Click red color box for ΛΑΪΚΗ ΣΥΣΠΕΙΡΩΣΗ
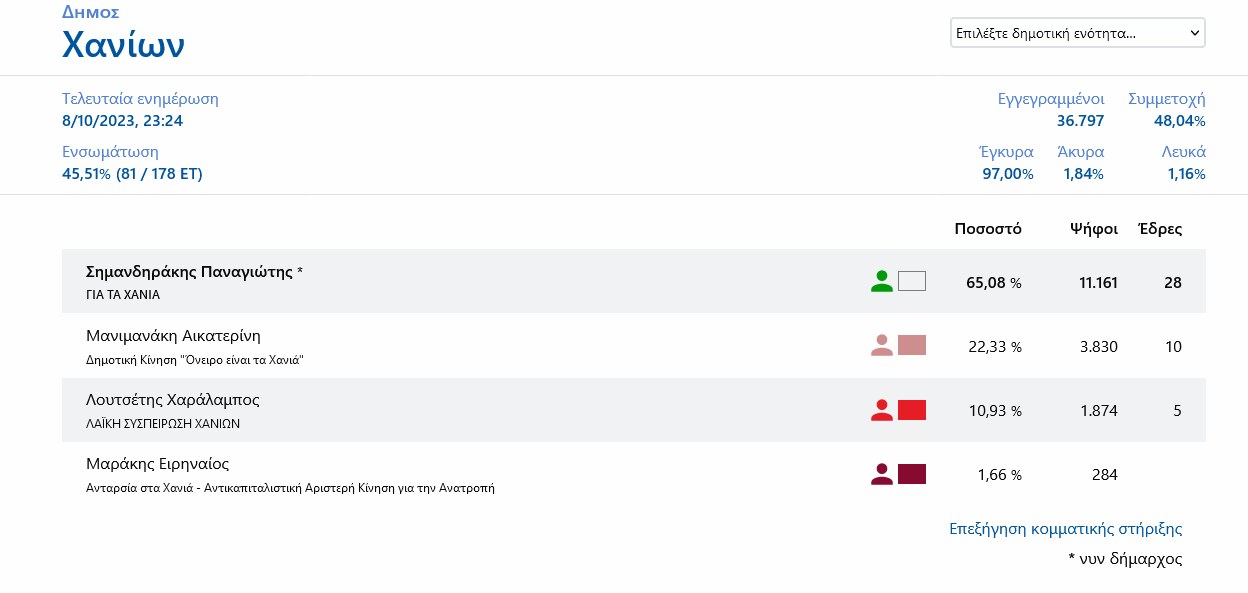Screen dimensions: 1248x593 912,409
